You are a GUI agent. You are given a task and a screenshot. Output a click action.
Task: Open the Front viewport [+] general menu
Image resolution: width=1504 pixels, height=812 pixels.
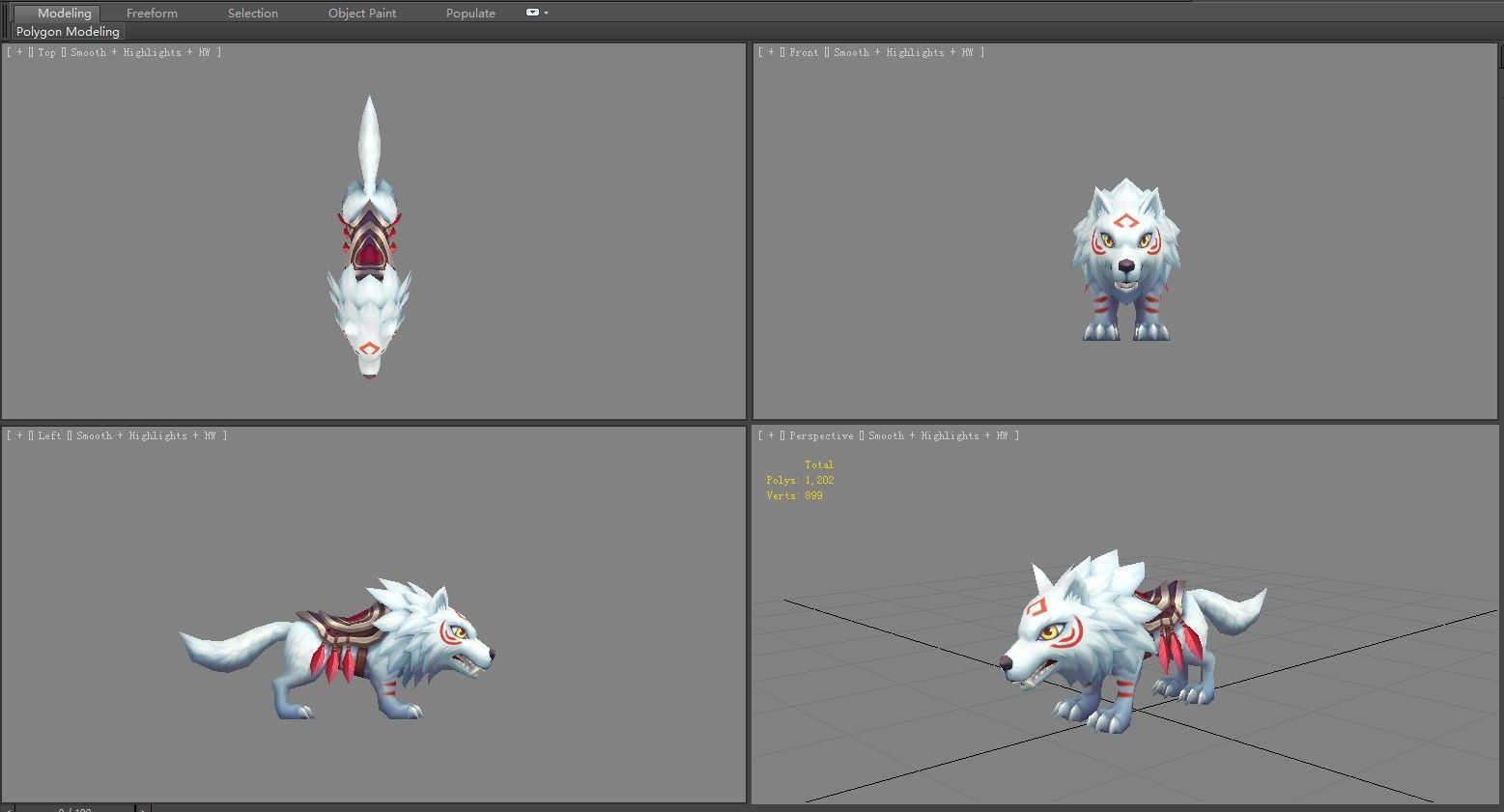pos(771,52)
